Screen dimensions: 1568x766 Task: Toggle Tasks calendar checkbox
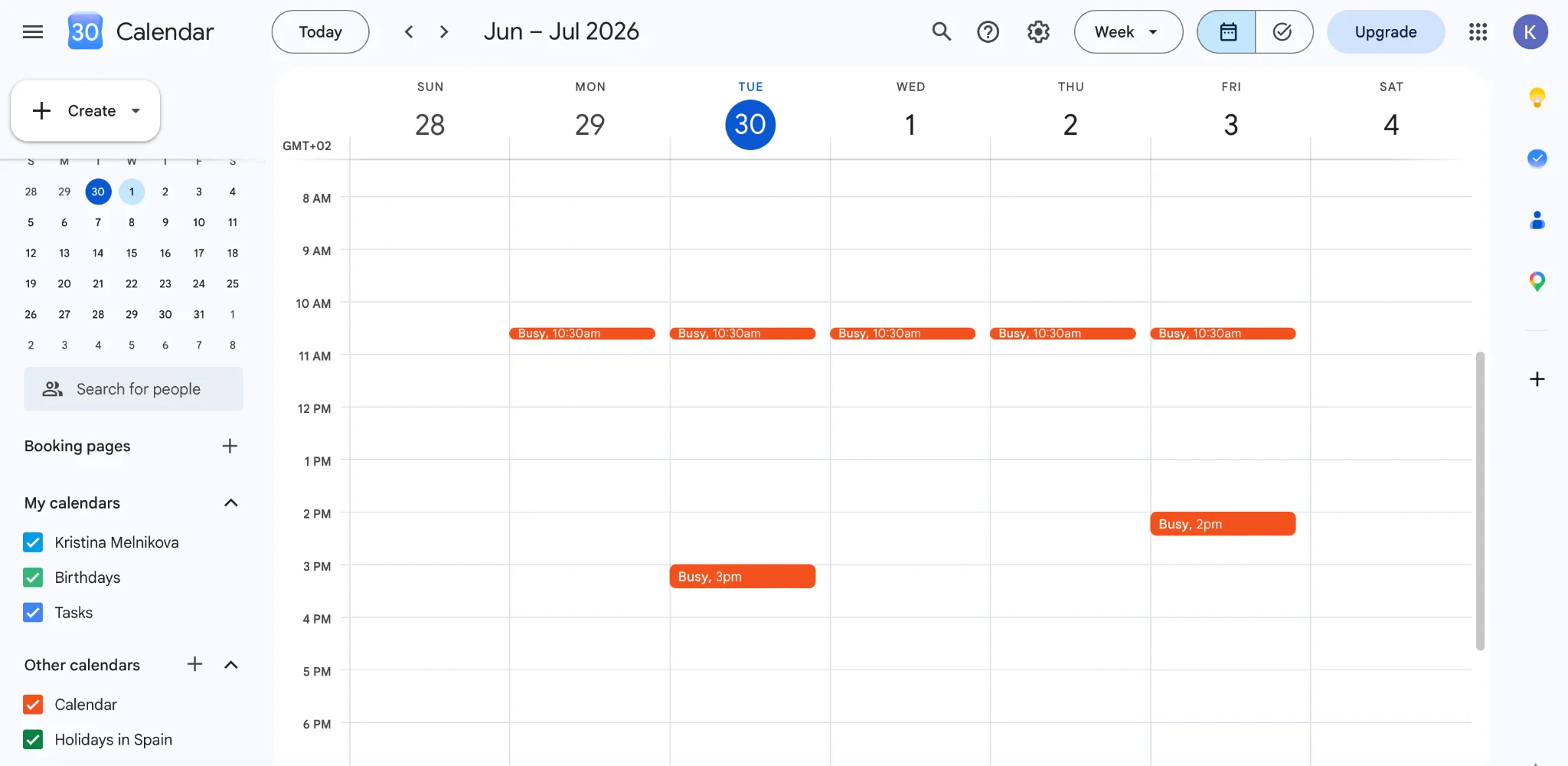coord(33,613)
